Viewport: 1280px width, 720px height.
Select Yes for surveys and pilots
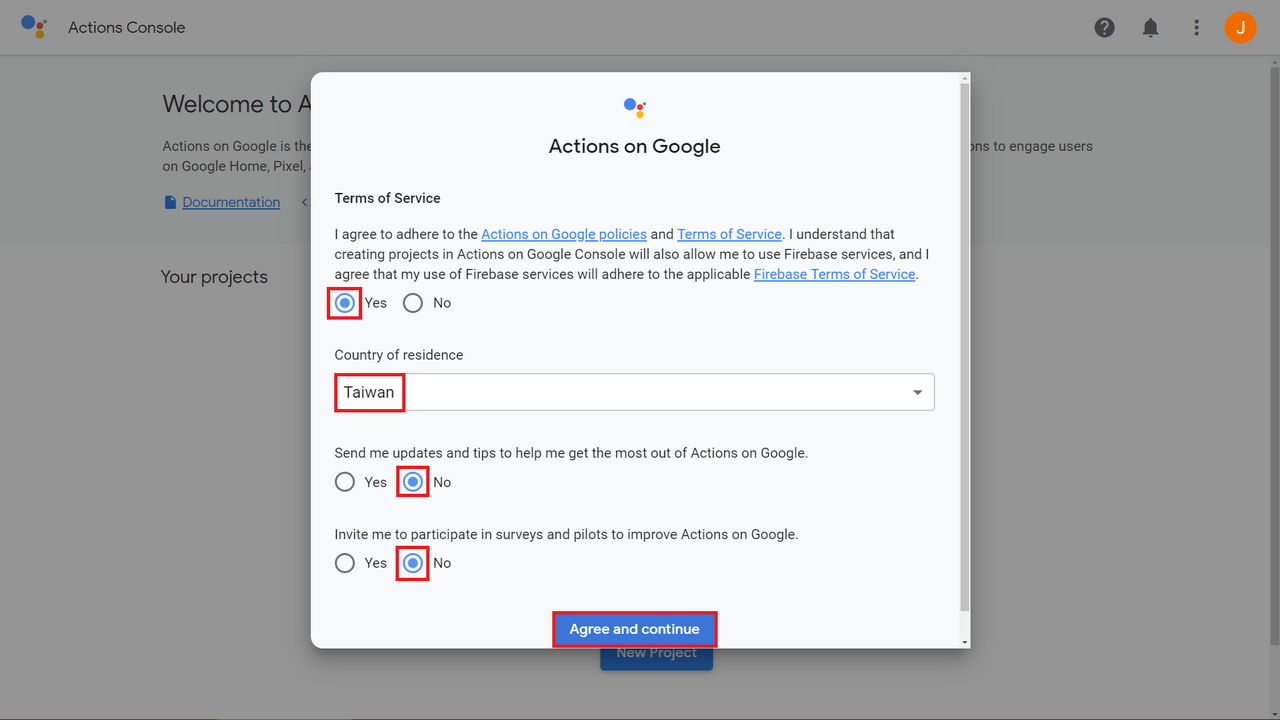345,563
